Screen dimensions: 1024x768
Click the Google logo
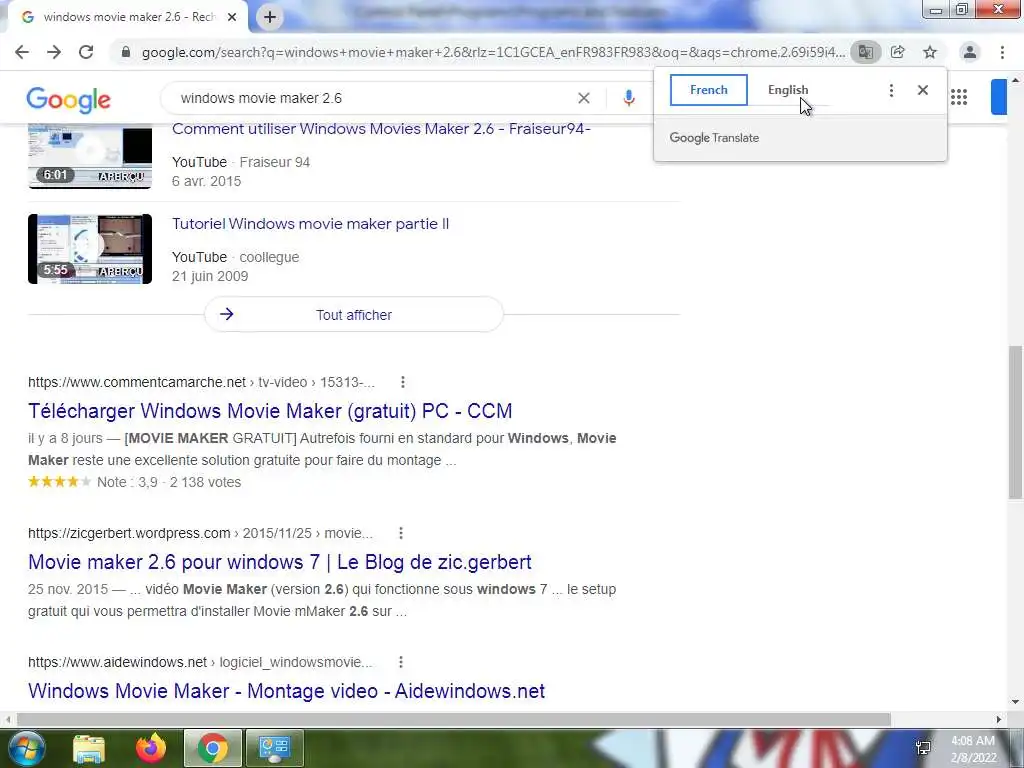(69, 100)
